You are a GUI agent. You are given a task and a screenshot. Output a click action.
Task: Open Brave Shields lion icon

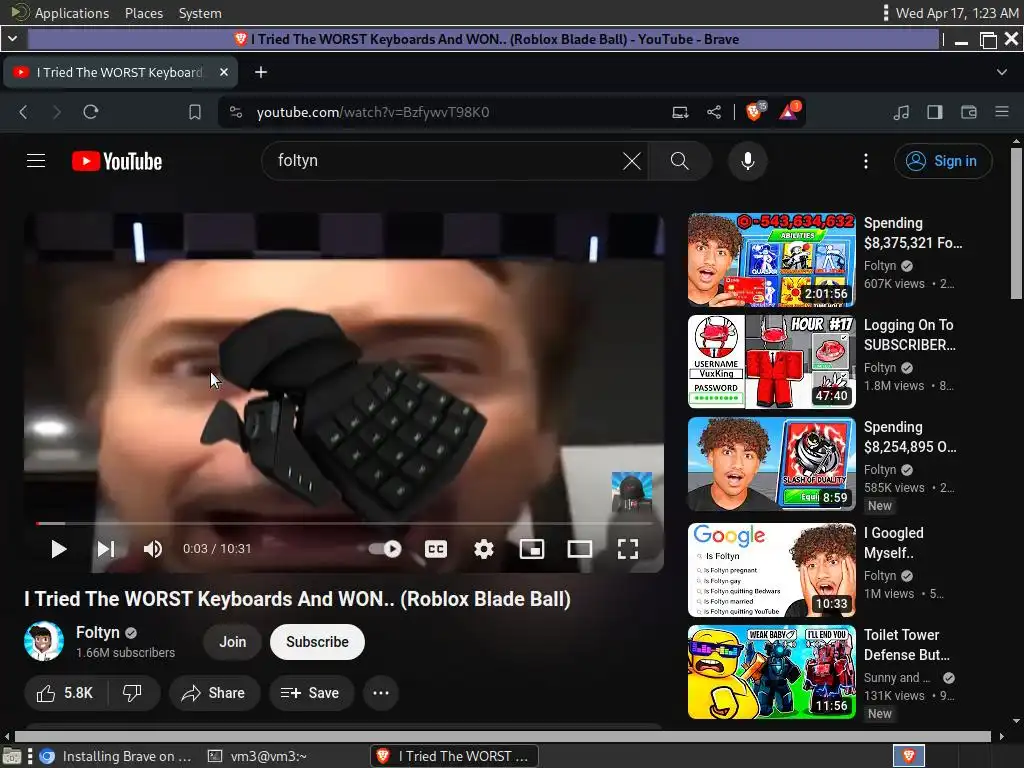pos(754,112)
